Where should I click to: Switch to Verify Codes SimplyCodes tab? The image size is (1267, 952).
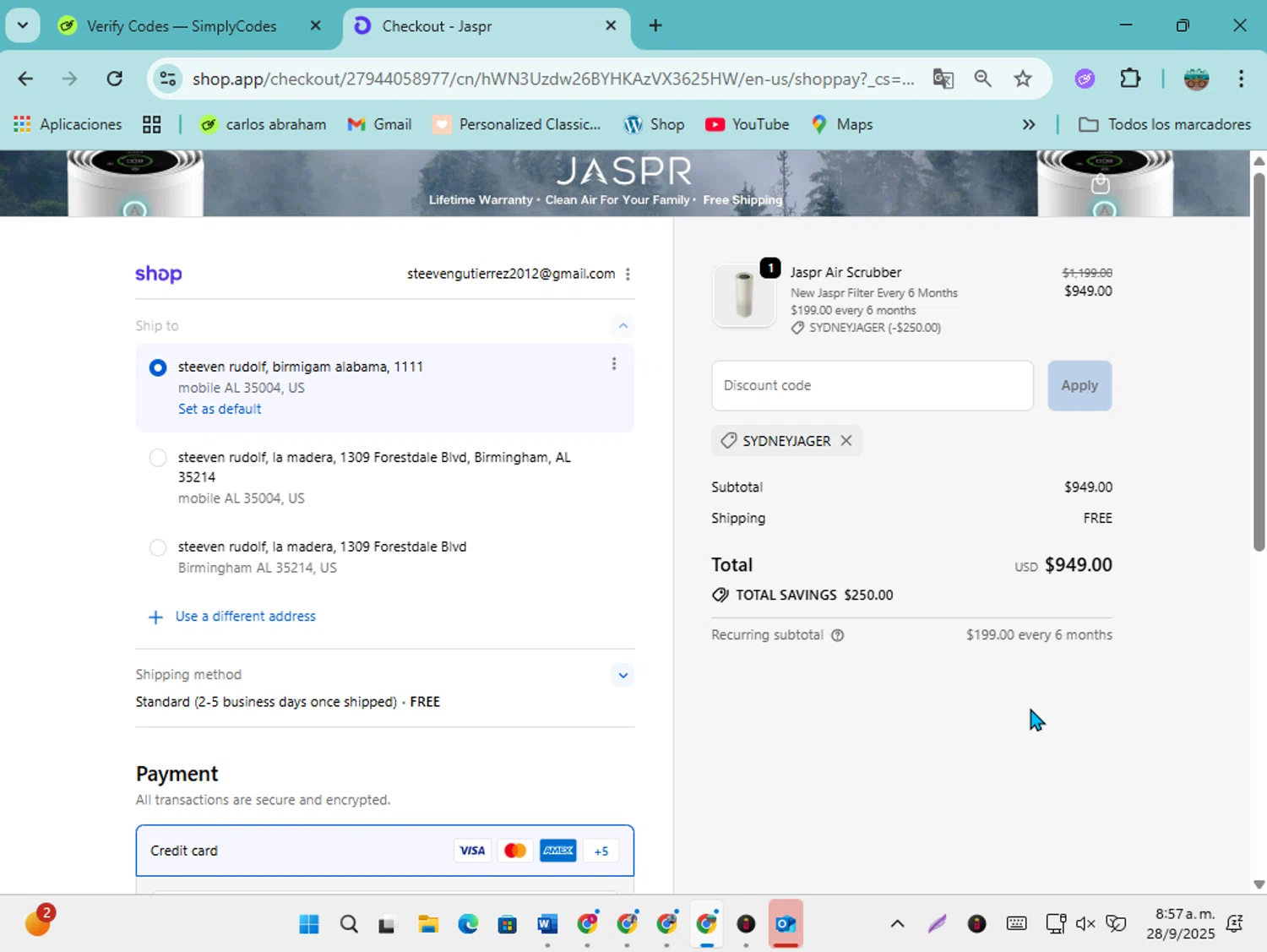click(x=182, y=26)
